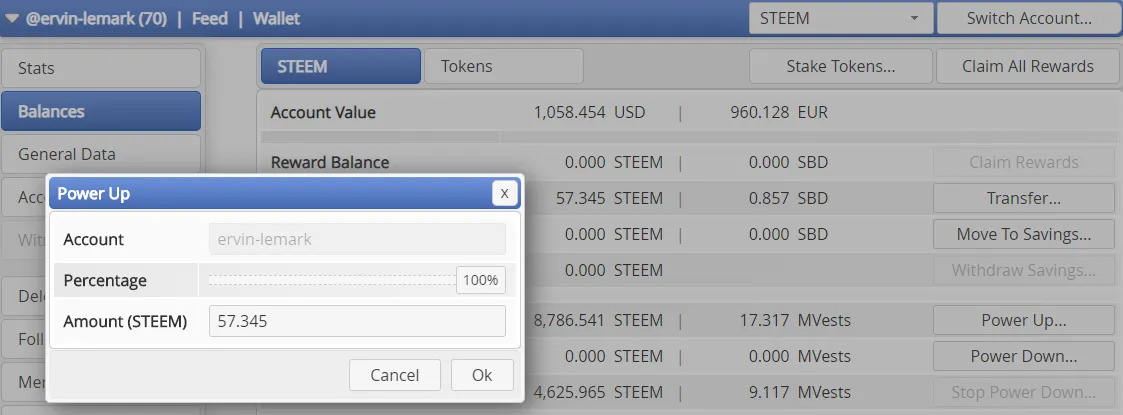Select the General Data sidebar item
This screenshot has height=415, width=1123.
pos(101,154)
